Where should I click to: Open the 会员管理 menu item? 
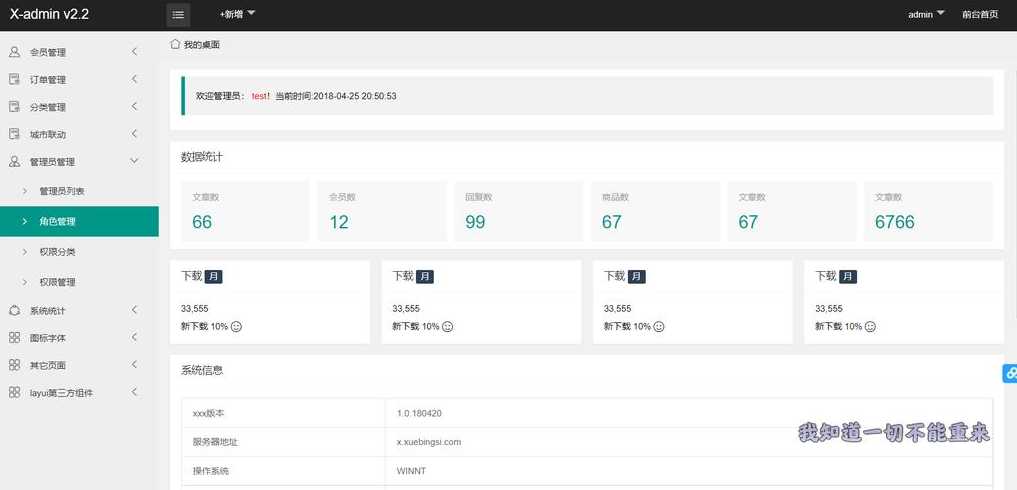pyautogui.click(x=79, y=52)
